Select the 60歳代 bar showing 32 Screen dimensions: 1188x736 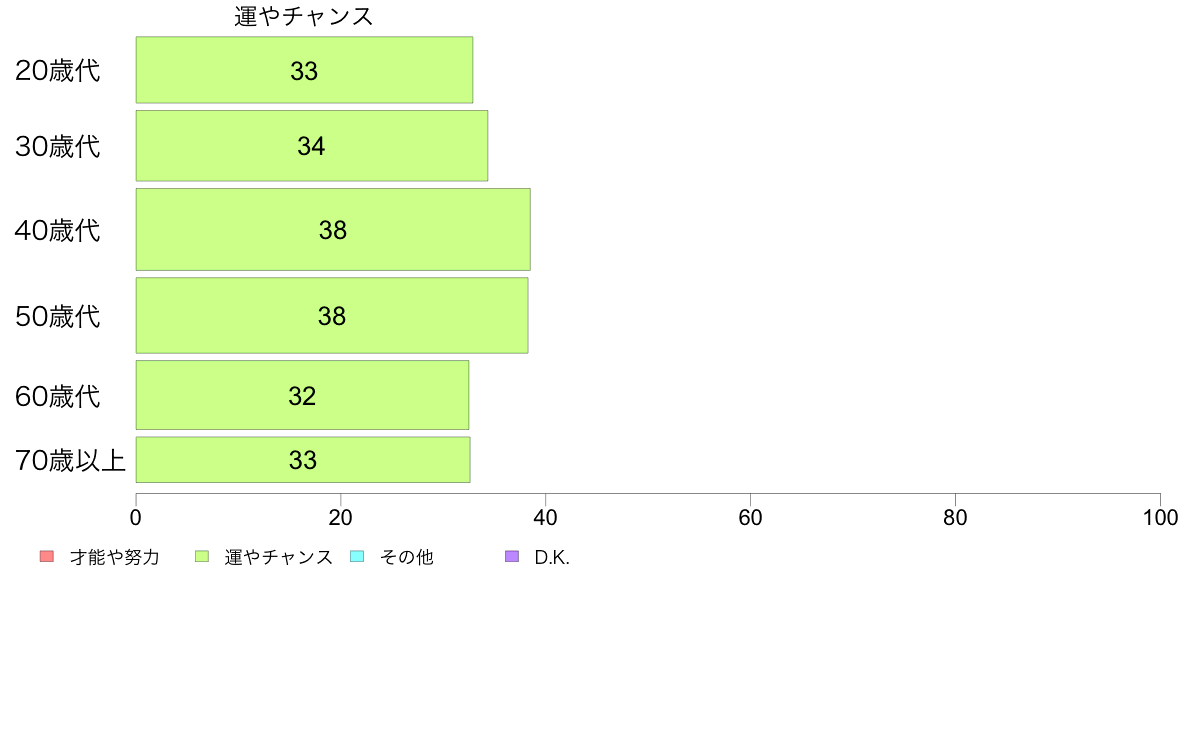coord(302,395)
